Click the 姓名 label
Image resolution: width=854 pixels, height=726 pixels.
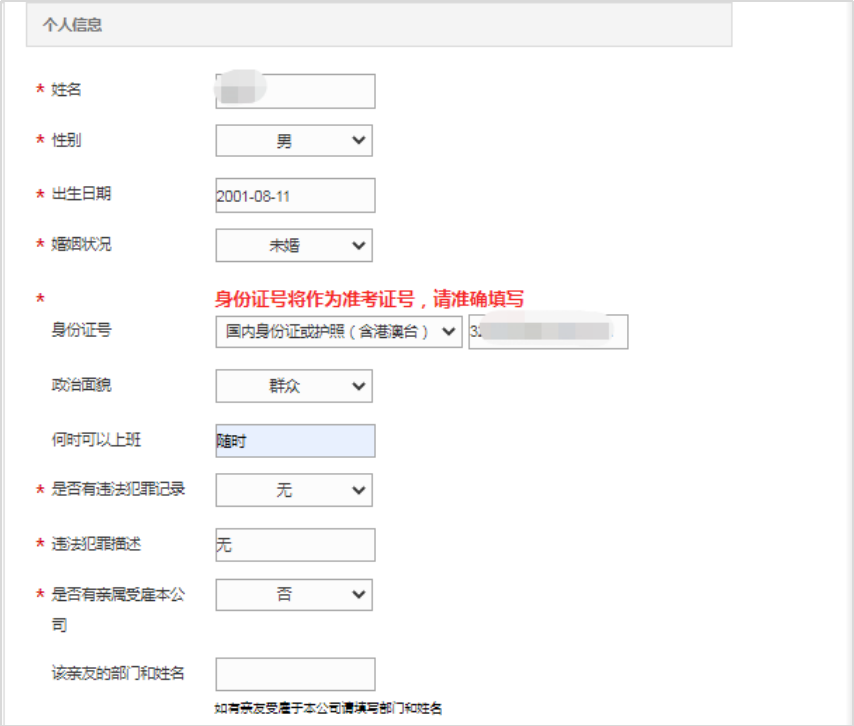[x=66, y=89]
